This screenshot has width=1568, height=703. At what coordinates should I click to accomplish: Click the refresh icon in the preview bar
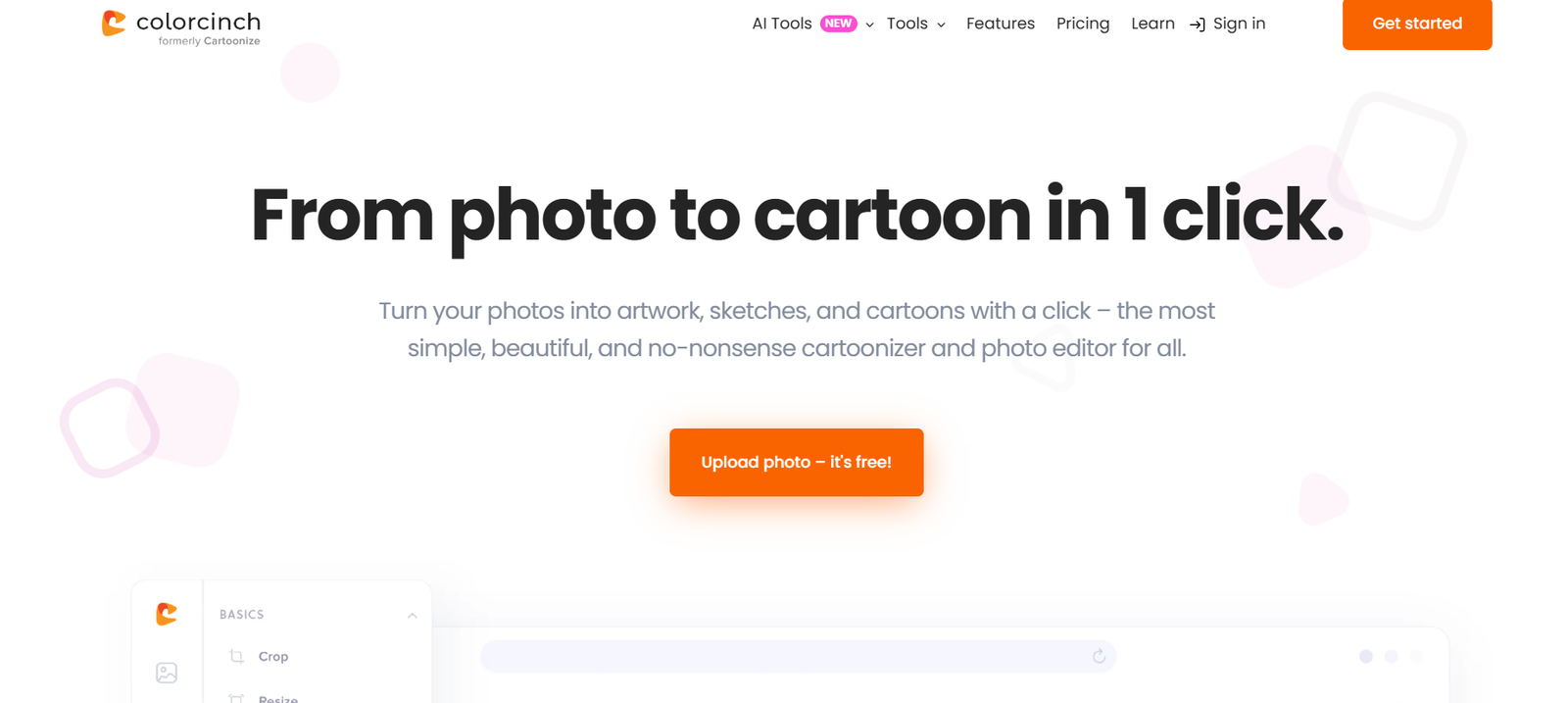(1099, 656)
